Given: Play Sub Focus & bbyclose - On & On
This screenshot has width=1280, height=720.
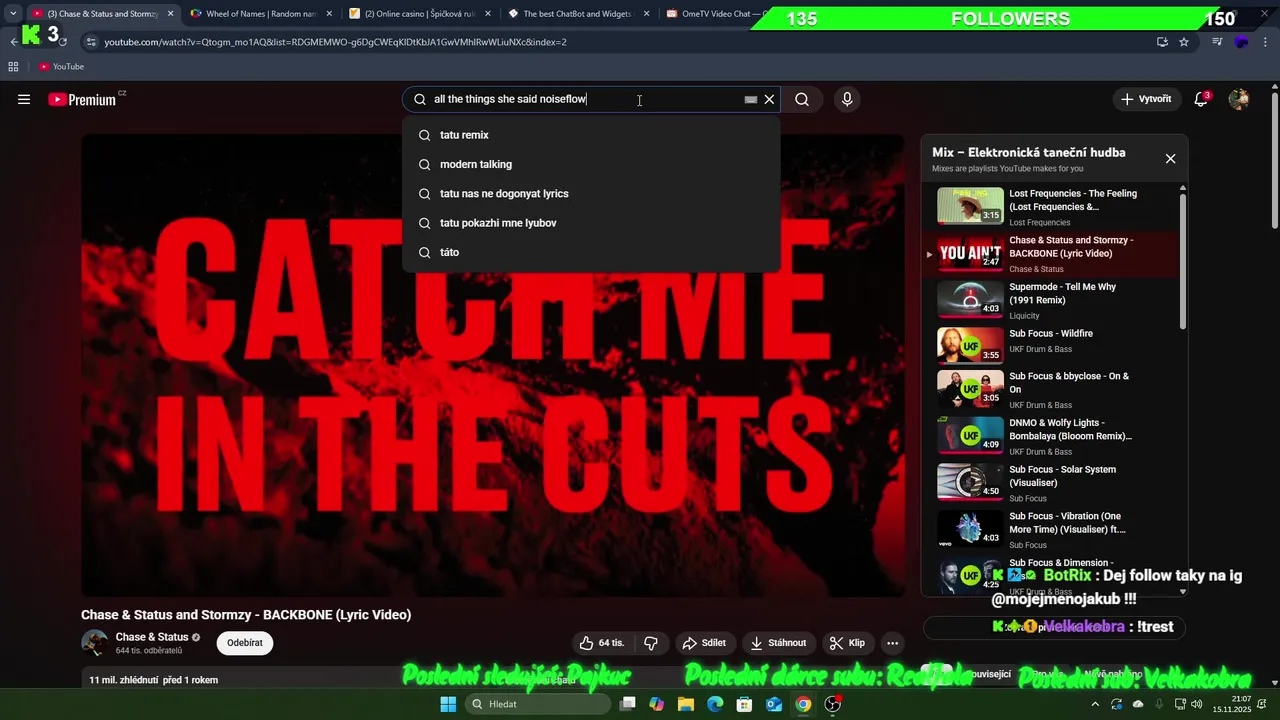Looking at the screenshot, I should pos(1050,390).
